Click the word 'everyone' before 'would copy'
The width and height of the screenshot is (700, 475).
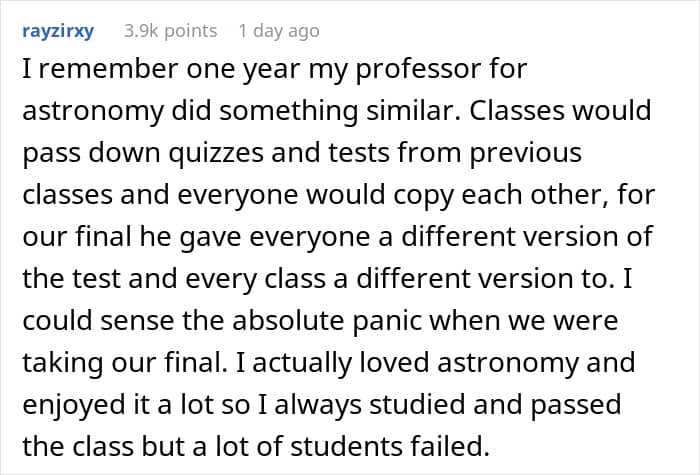tap(238, 196)
